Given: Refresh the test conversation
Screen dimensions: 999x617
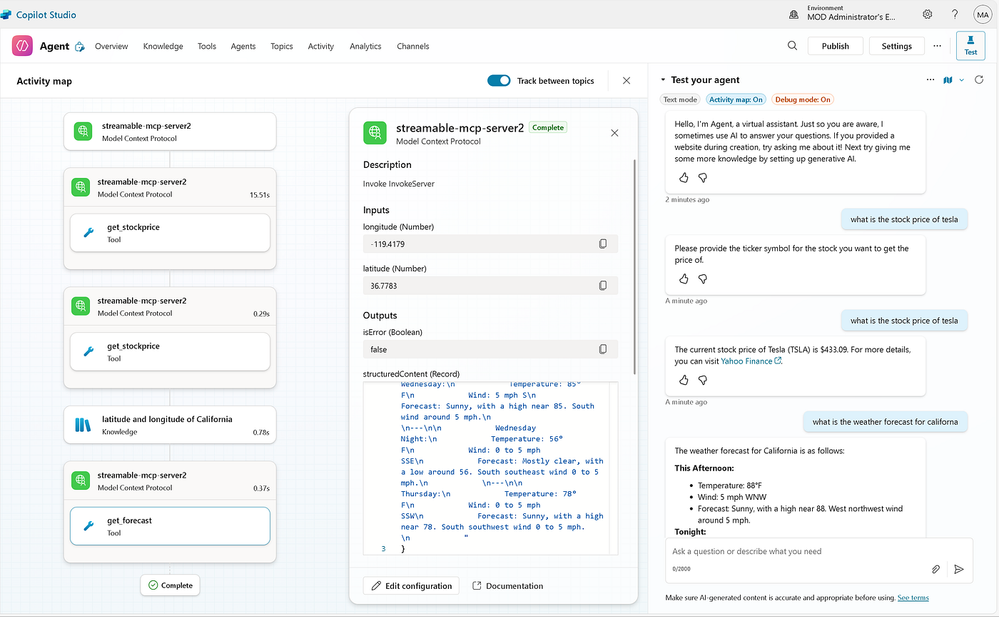Looking at the screenshot, I should click(x=979, y=80).
